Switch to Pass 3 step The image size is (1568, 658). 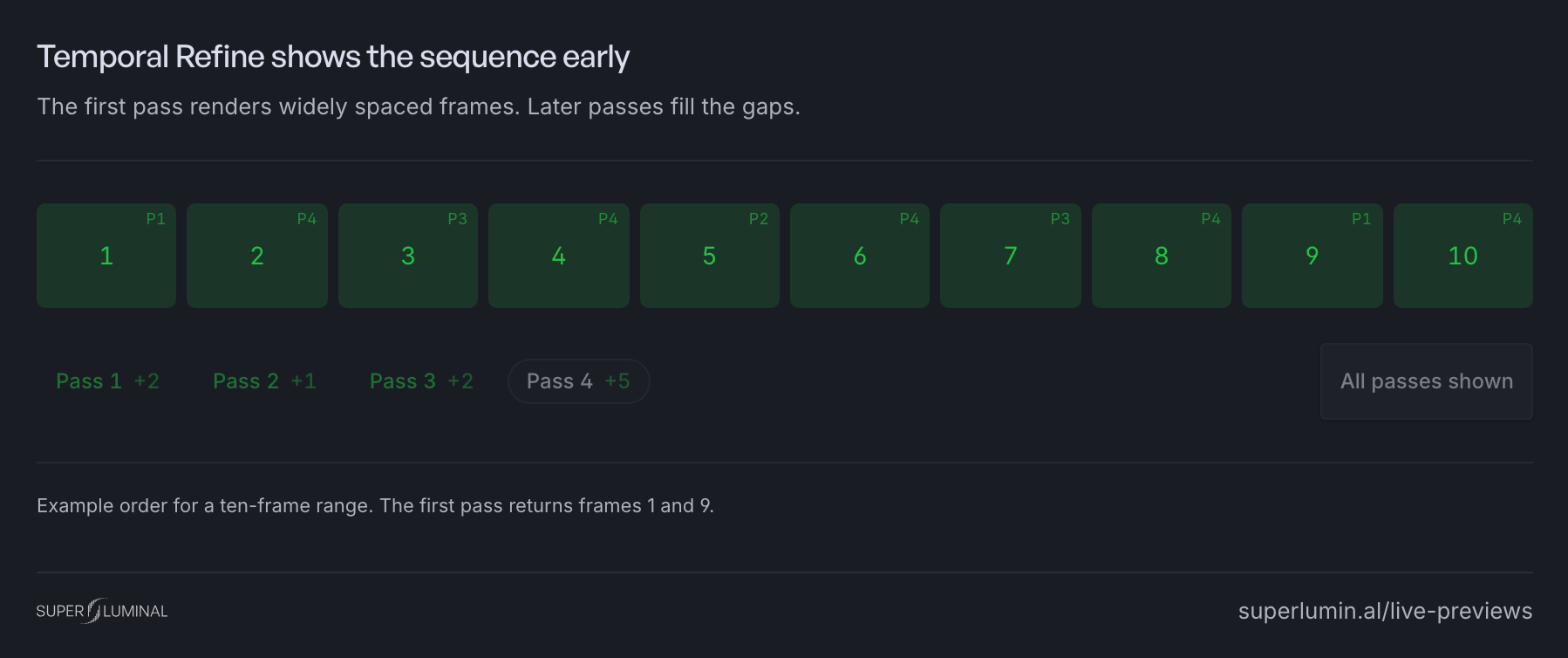(x=421, y=381)
